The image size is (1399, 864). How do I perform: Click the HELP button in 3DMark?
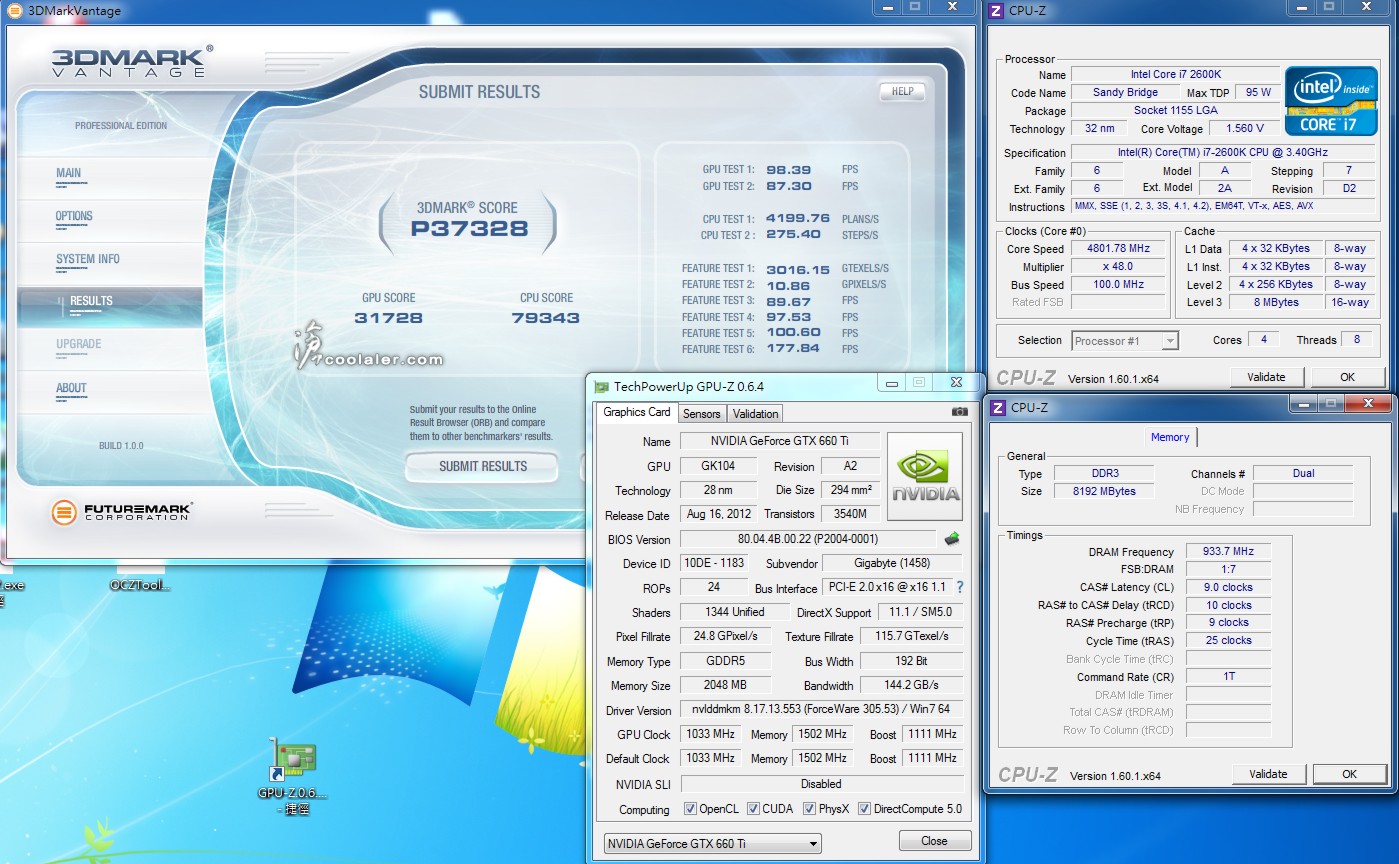tap(903, 91)
